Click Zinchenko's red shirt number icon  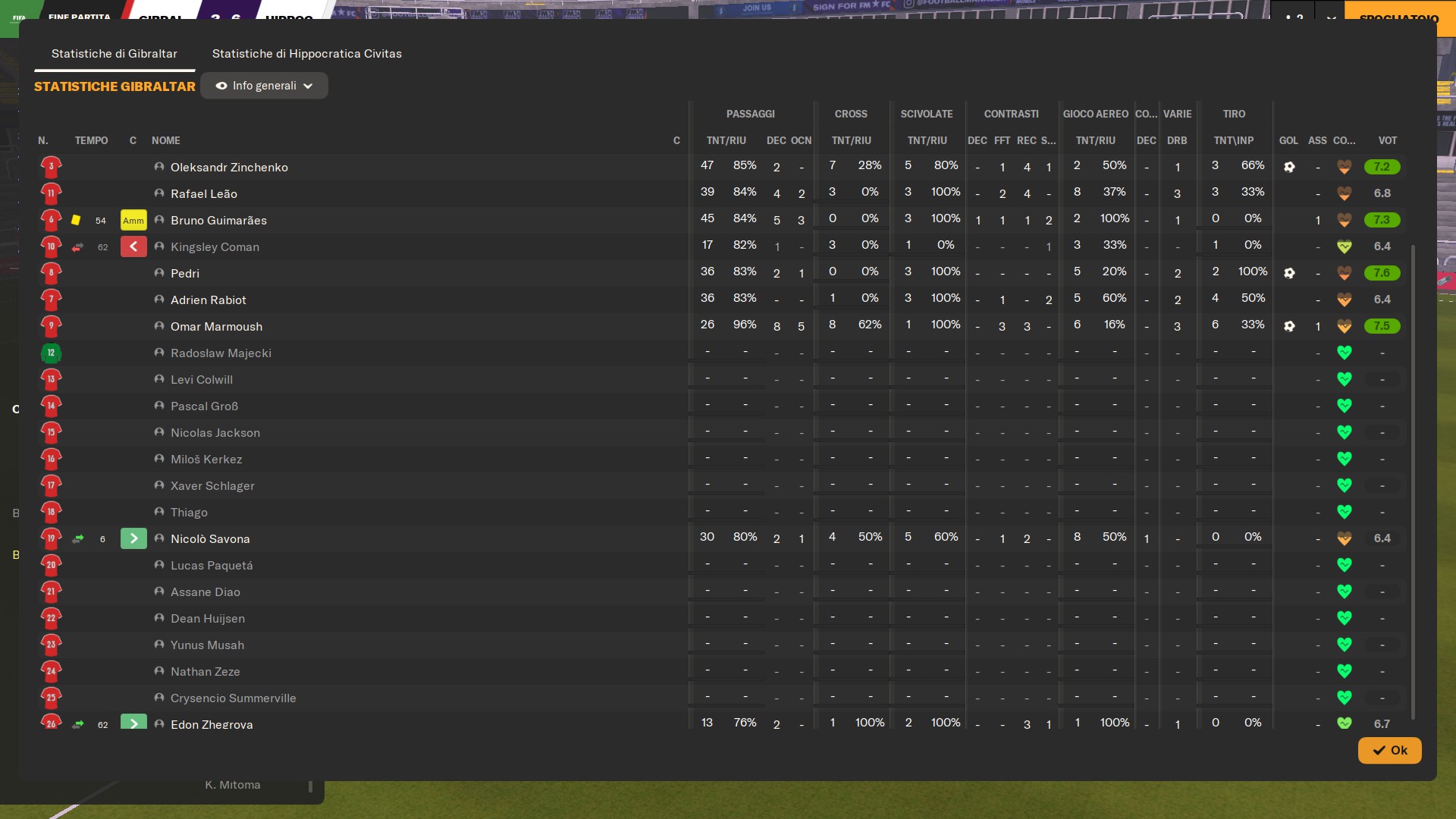[x=51, y=167]
